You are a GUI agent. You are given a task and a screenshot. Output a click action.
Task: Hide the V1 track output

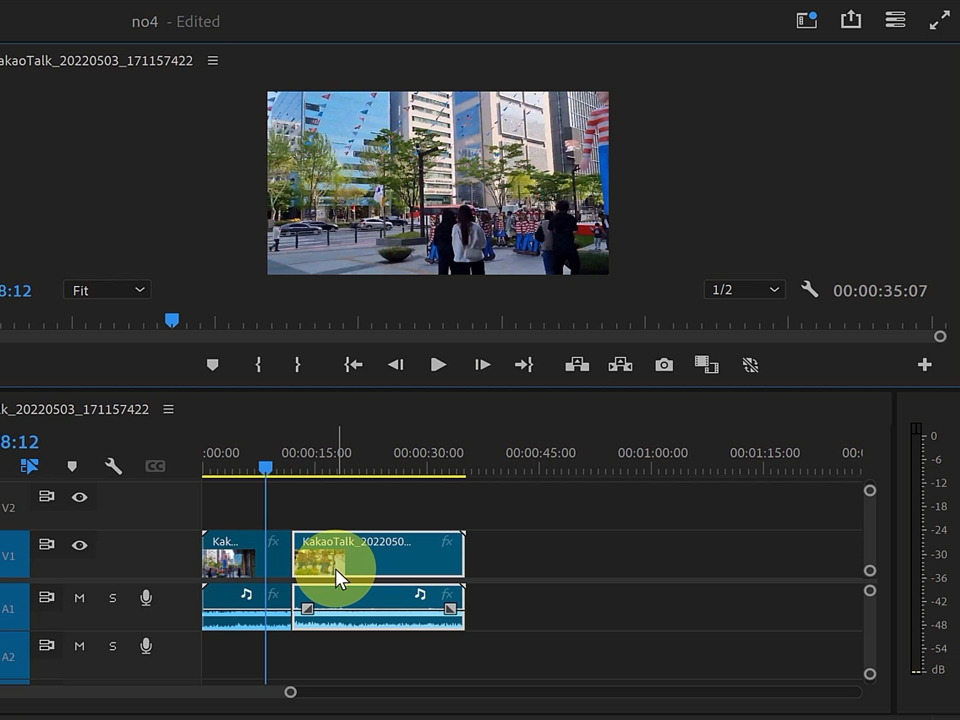point(80,545)
